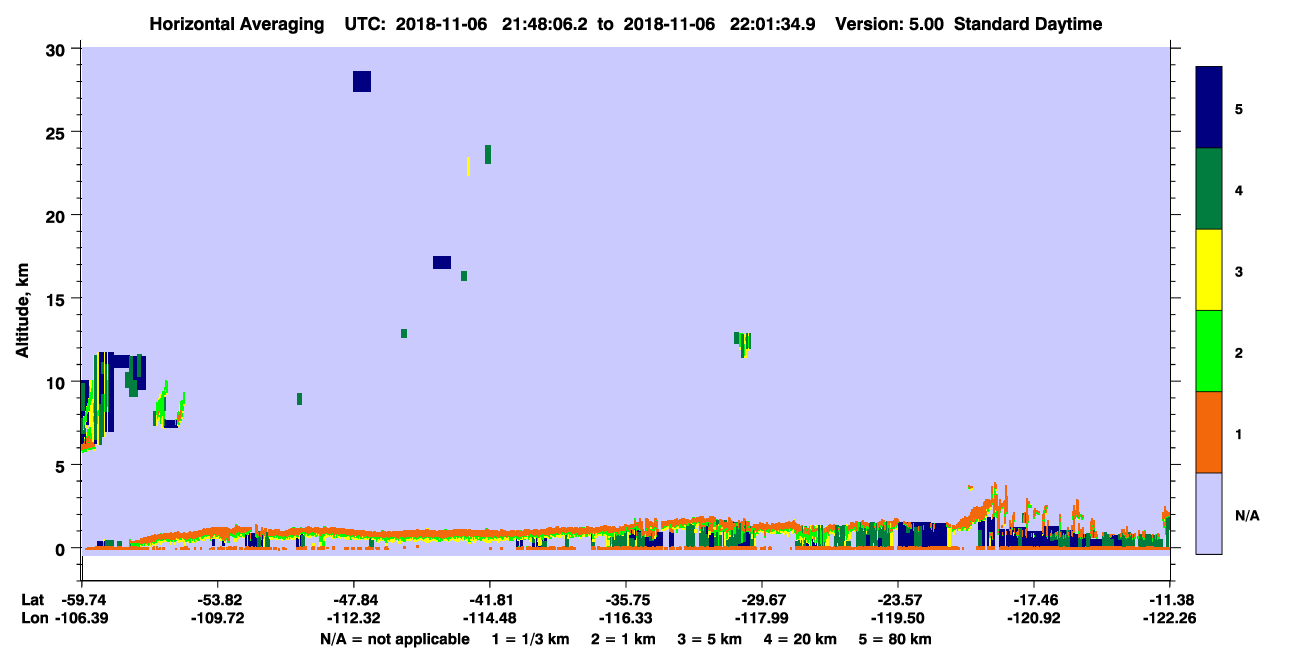The width and height of the screenshot is (1300, 667).
Task: Click longitude value -120.92
Action: click(x=1033, y=619)
